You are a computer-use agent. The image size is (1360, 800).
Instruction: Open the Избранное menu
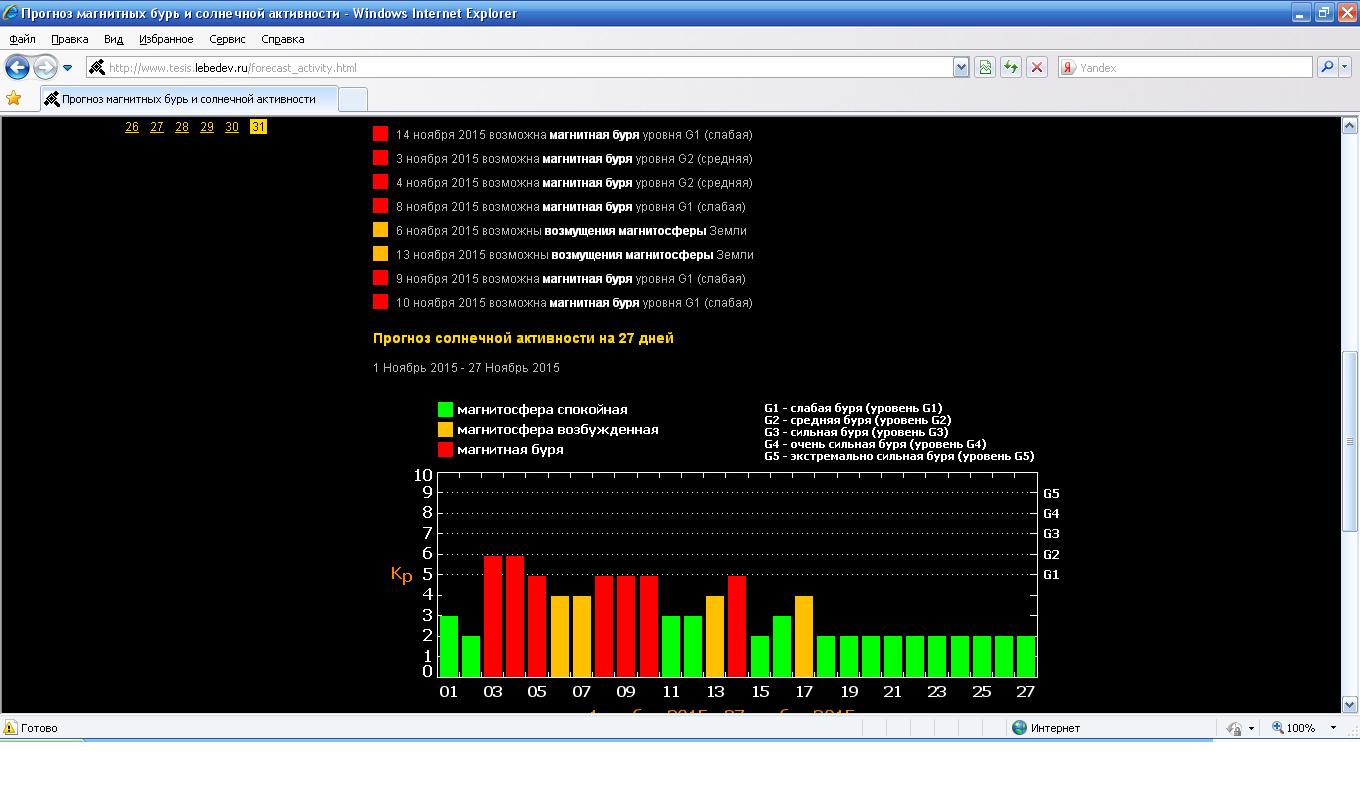click(166, 39)
